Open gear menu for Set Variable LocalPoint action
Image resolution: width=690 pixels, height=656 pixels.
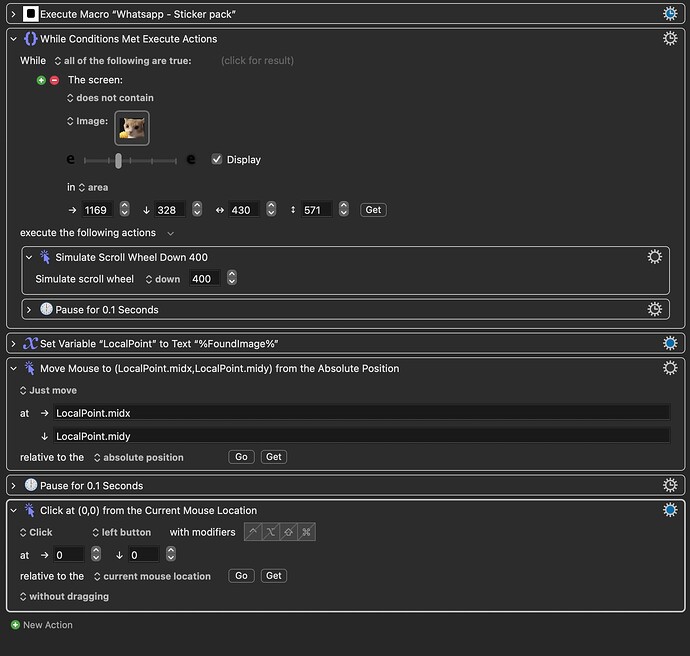670,343
